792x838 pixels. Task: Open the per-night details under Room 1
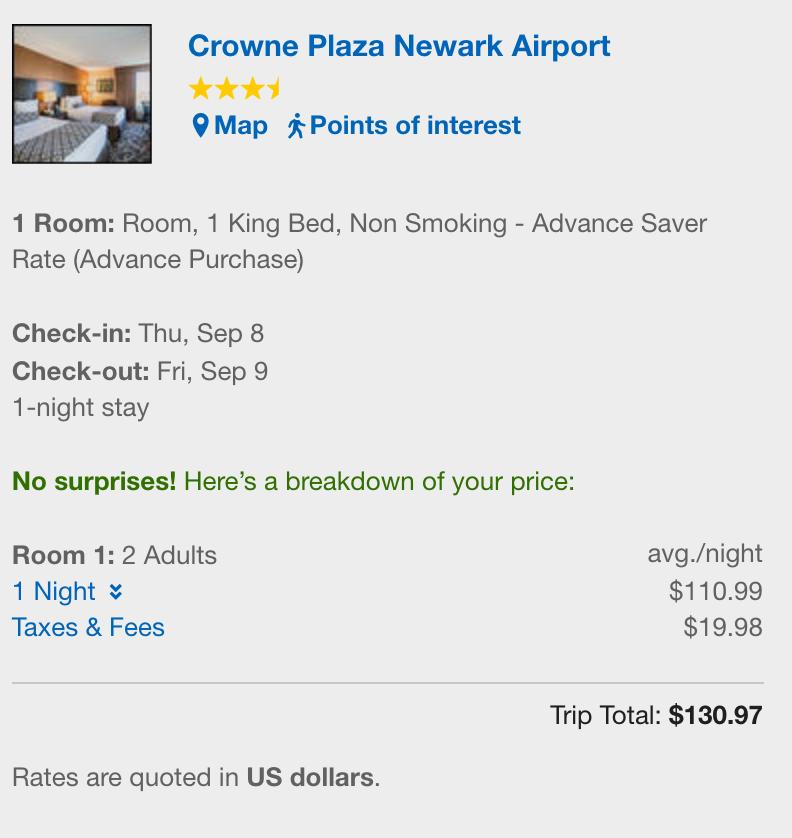53,591
